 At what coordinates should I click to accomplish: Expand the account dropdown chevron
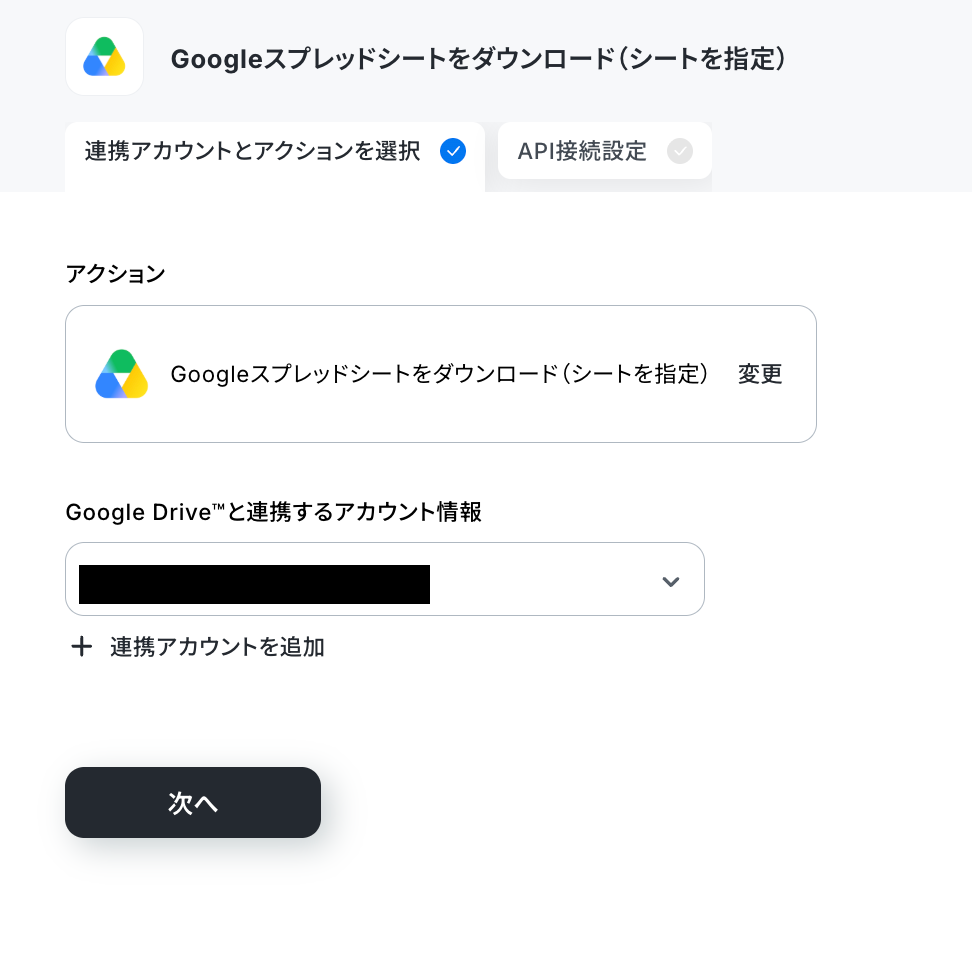(671, 581)
